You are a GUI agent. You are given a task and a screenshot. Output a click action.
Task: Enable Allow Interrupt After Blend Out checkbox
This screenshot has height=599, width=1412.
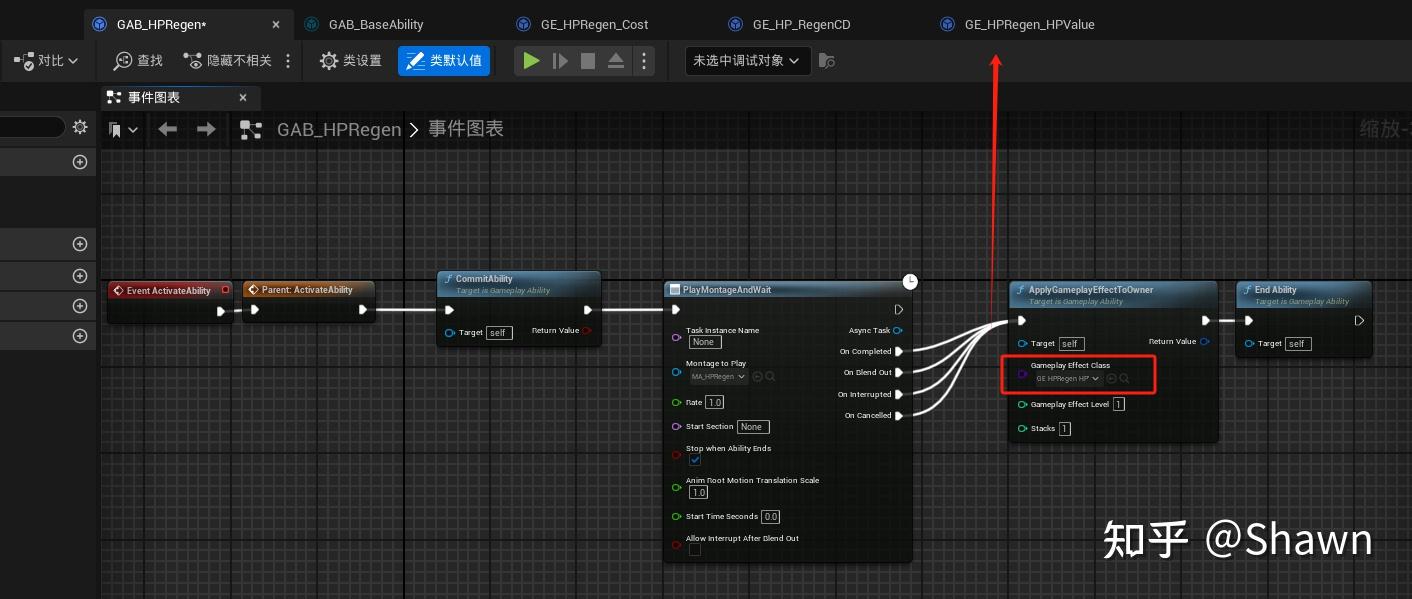695,549
